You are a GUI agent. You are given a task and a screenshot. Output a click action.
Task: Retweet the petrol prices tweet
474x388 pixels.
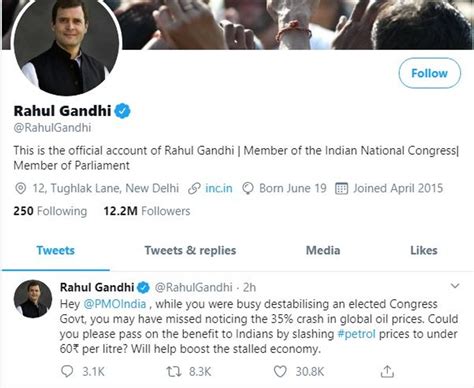point(174,371)
